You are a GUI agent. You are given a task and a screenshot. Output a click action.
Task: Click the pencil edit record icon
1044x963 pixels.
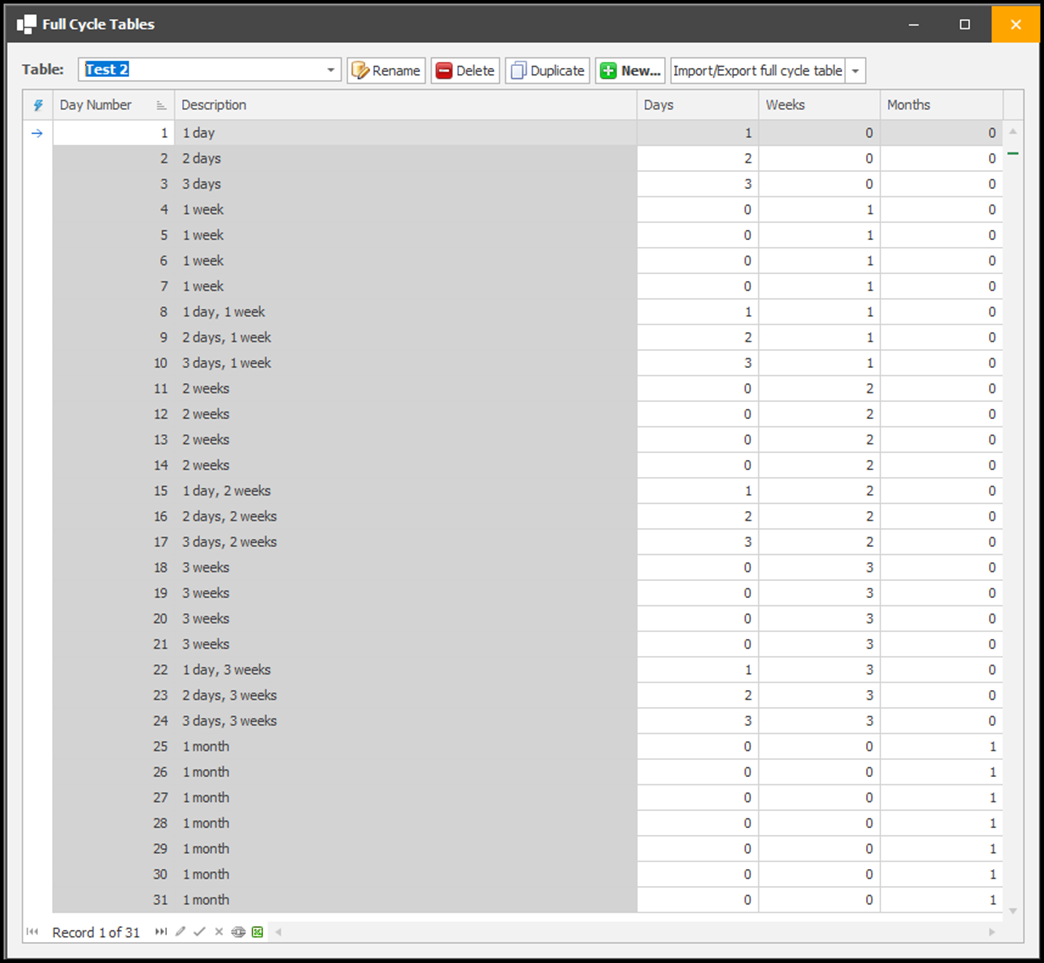(180, 932)
